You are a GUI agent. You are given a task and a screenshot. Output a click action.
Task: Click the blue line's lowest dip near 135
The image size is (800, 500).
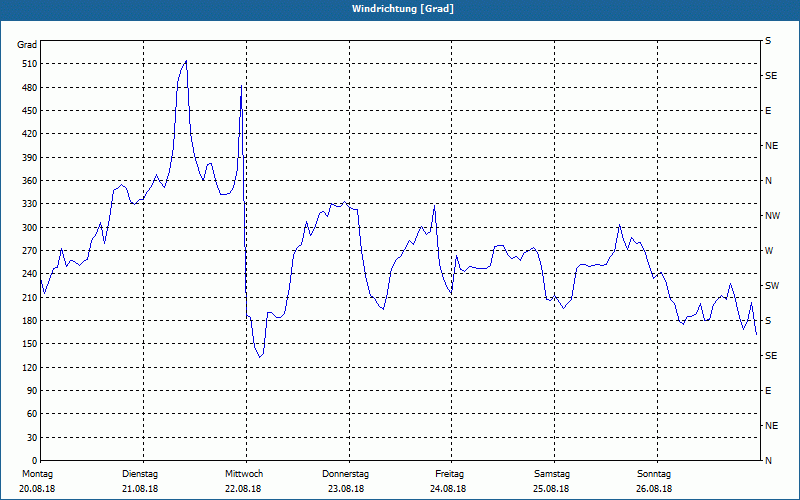tap(260, 357)
